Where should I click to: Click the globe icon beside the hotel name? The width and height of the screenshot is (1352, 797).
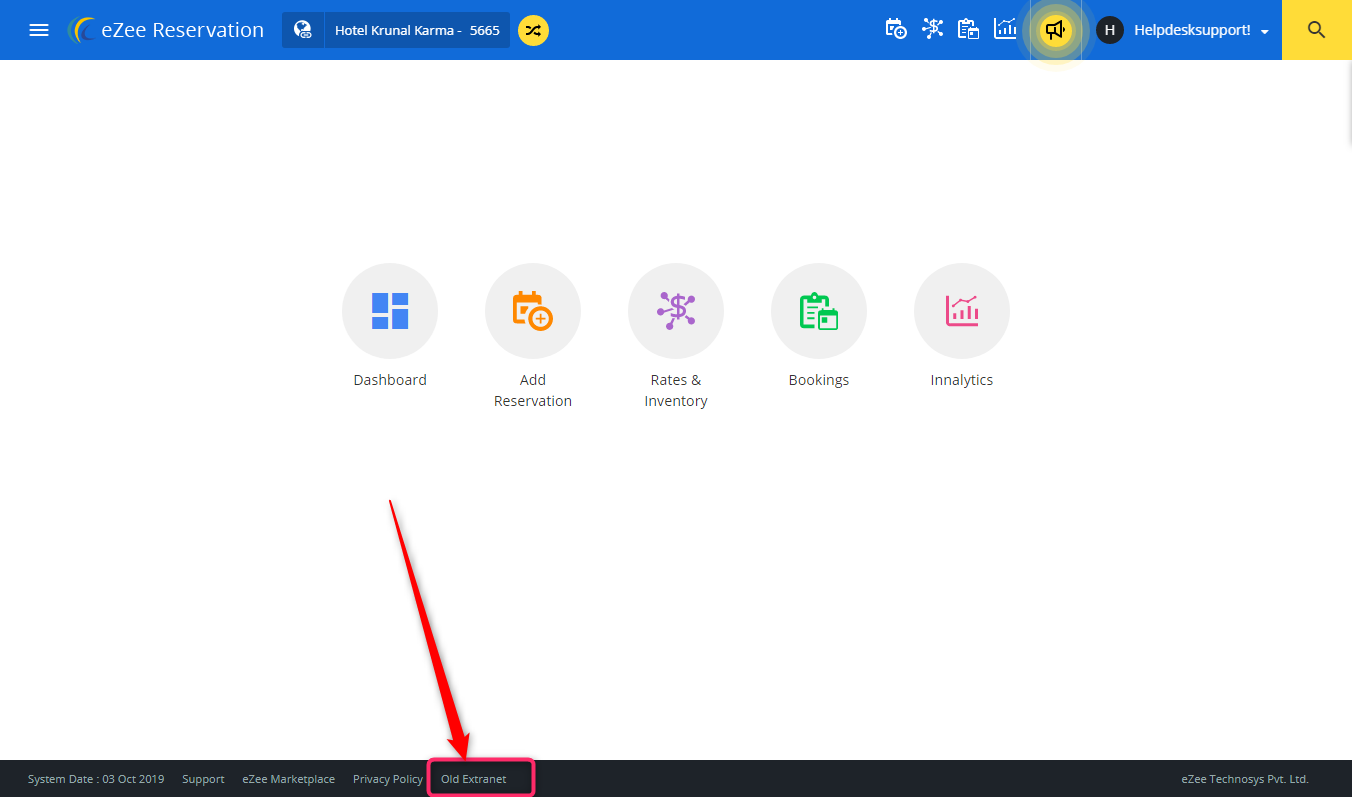(x=303, y=30)
